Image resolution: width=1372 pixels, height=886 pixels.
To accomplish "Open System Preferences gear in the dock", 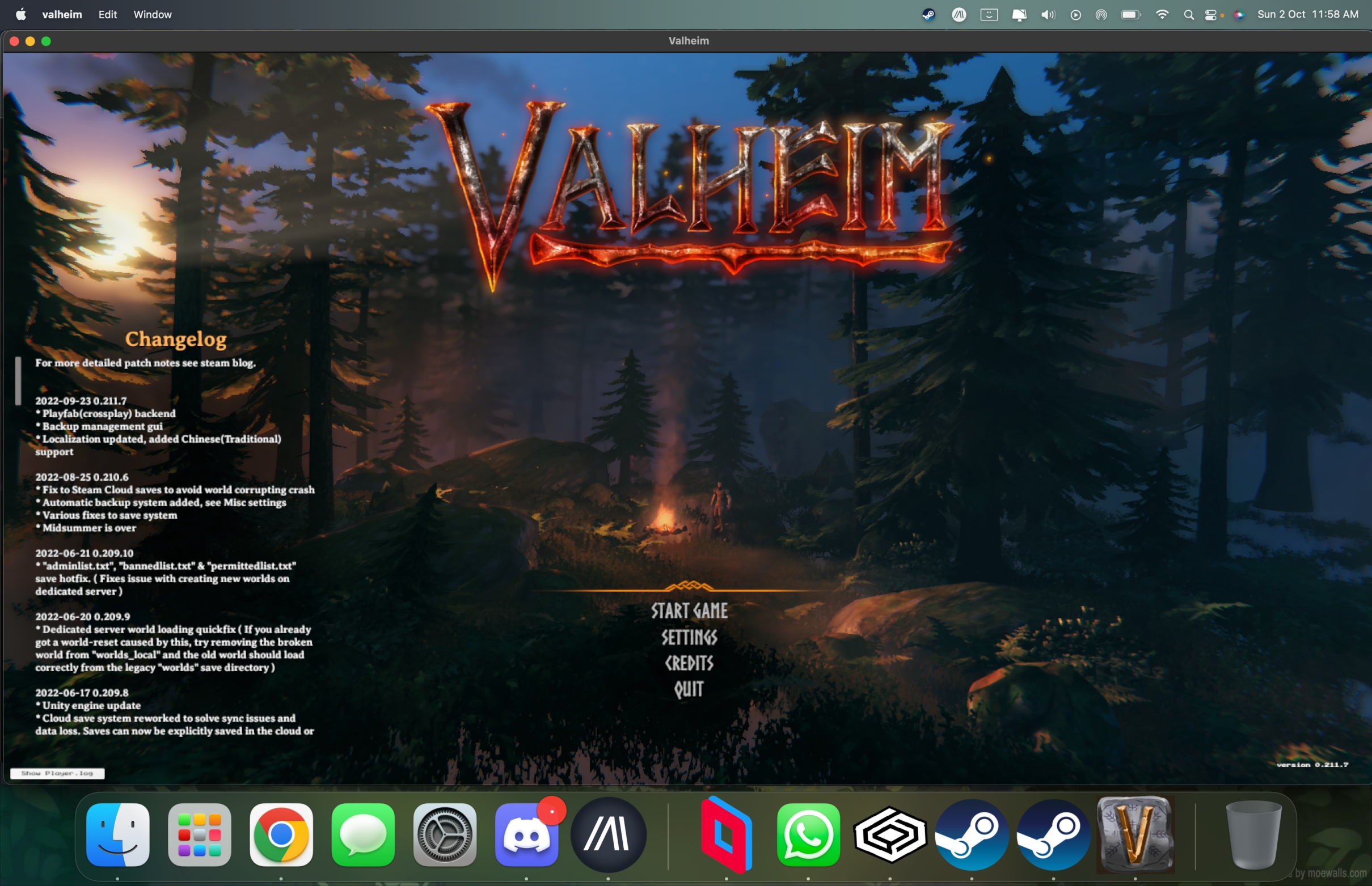I will pos(445,834).
